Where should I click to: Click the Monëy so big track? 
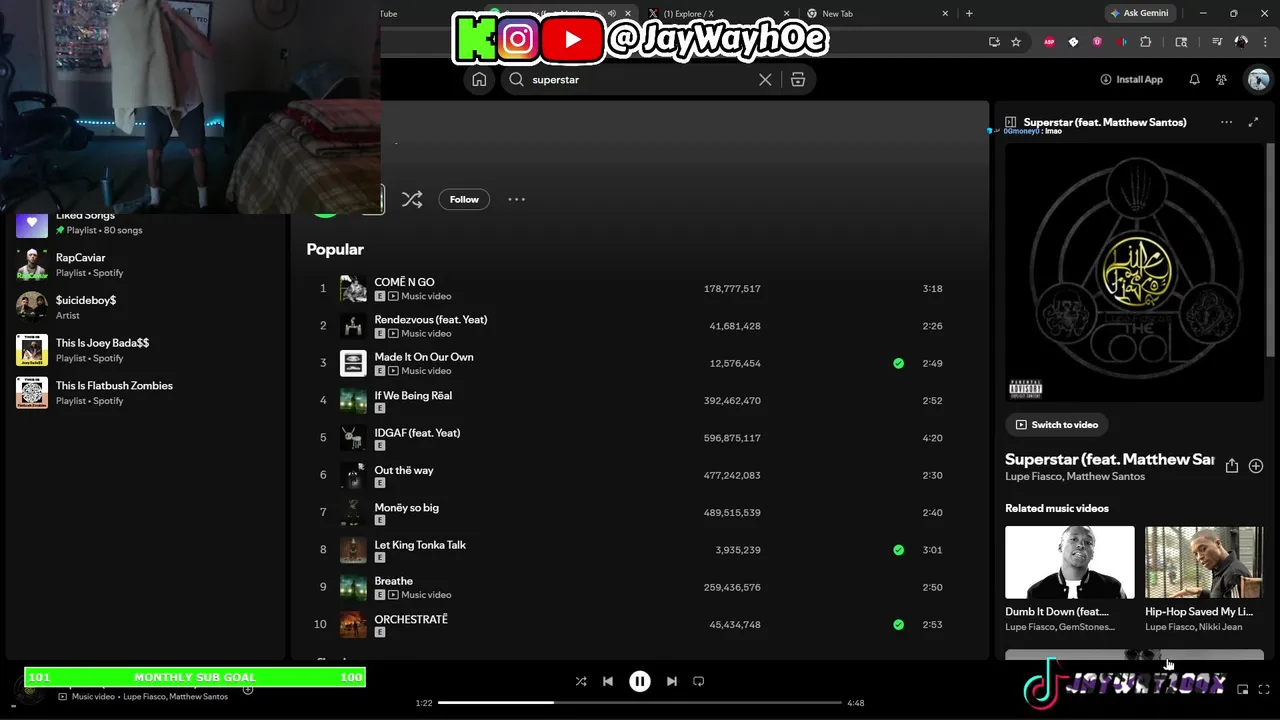(406, 507)
